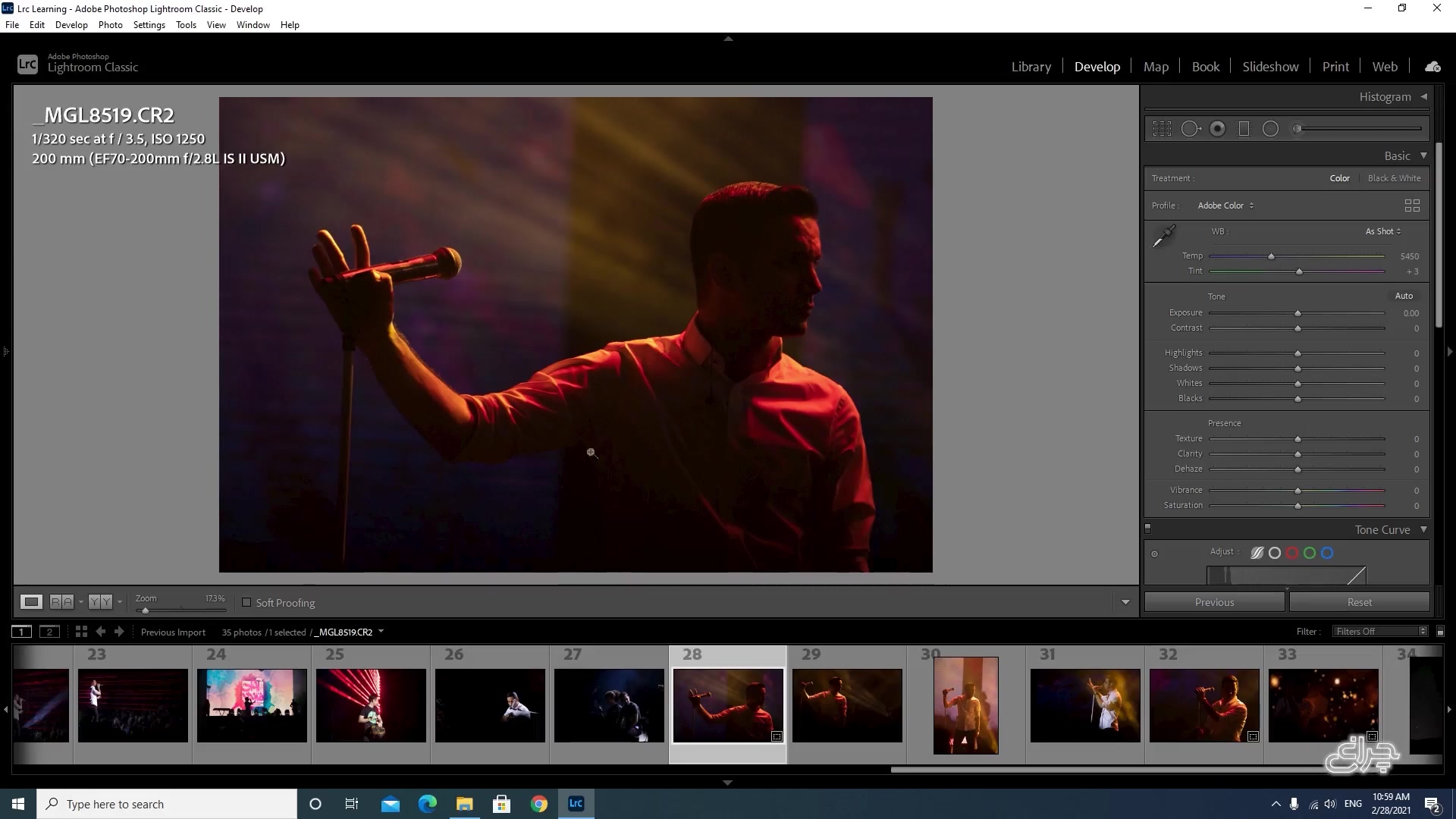Open the cloud sync status icon
Screen dimensions: 1456x819
1432,67
